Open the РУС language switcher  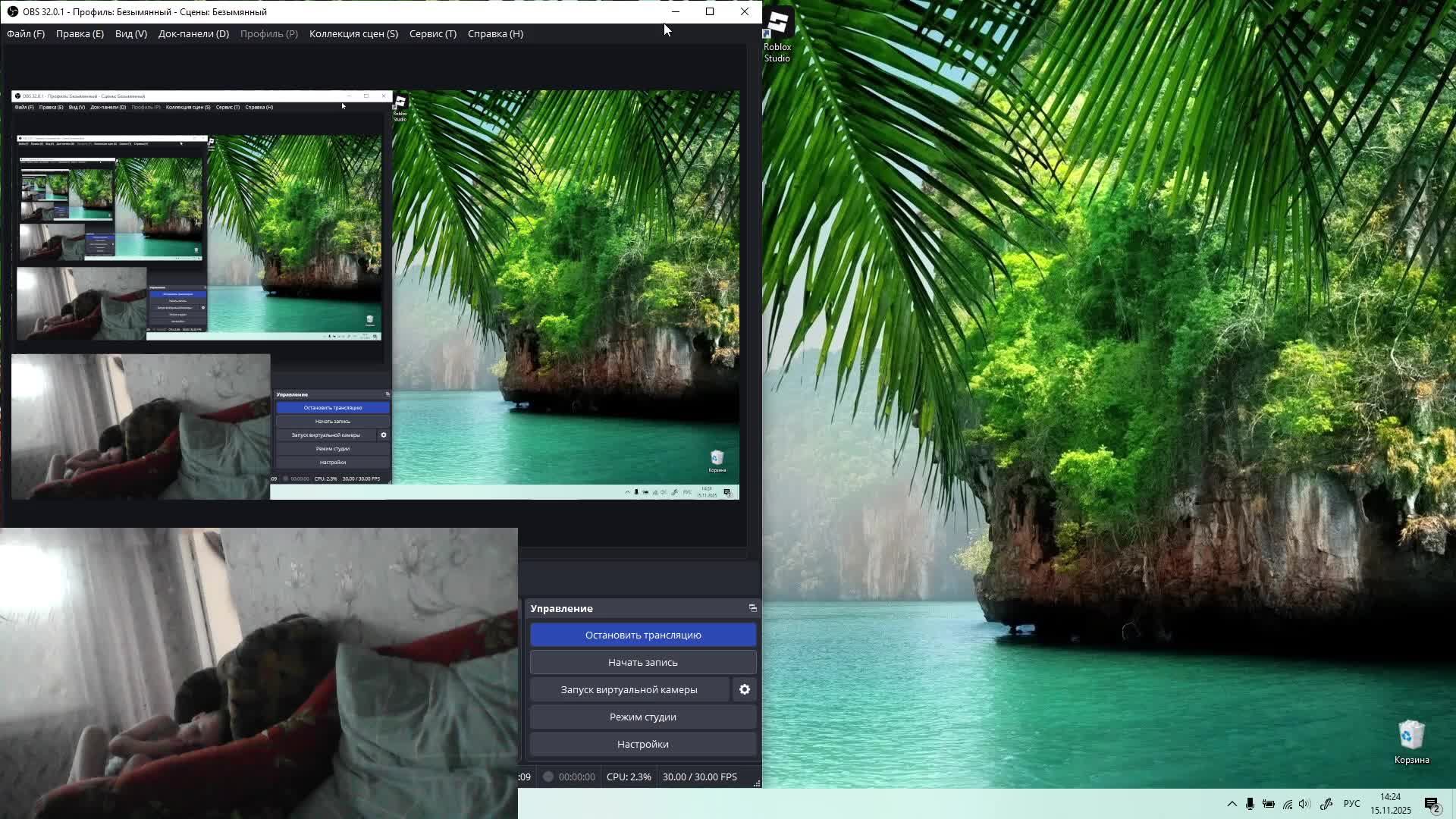click(x=1351, y=804)
